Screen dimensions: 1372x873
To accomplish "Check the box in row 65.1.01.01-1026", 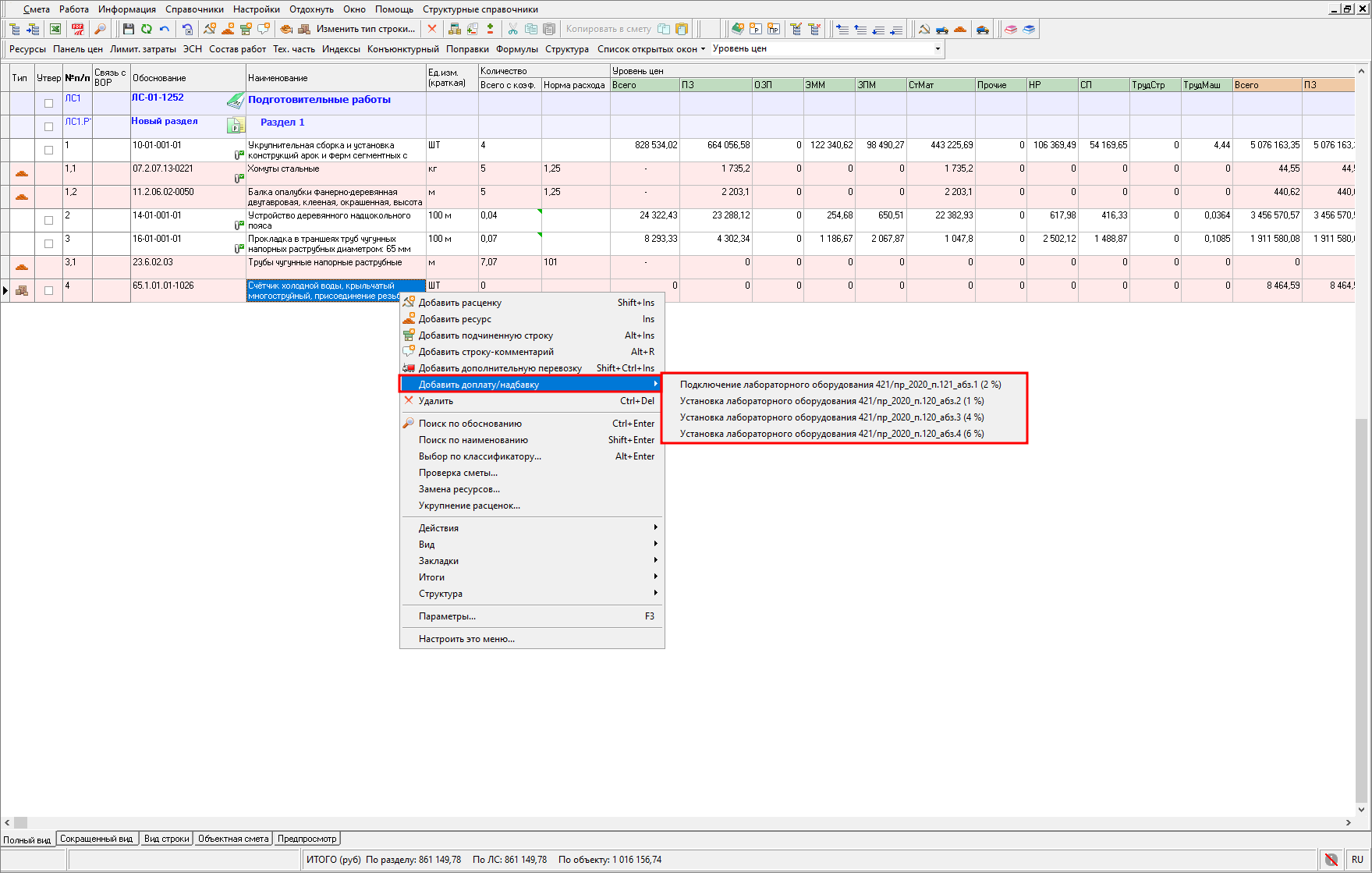I will (48, 290).
